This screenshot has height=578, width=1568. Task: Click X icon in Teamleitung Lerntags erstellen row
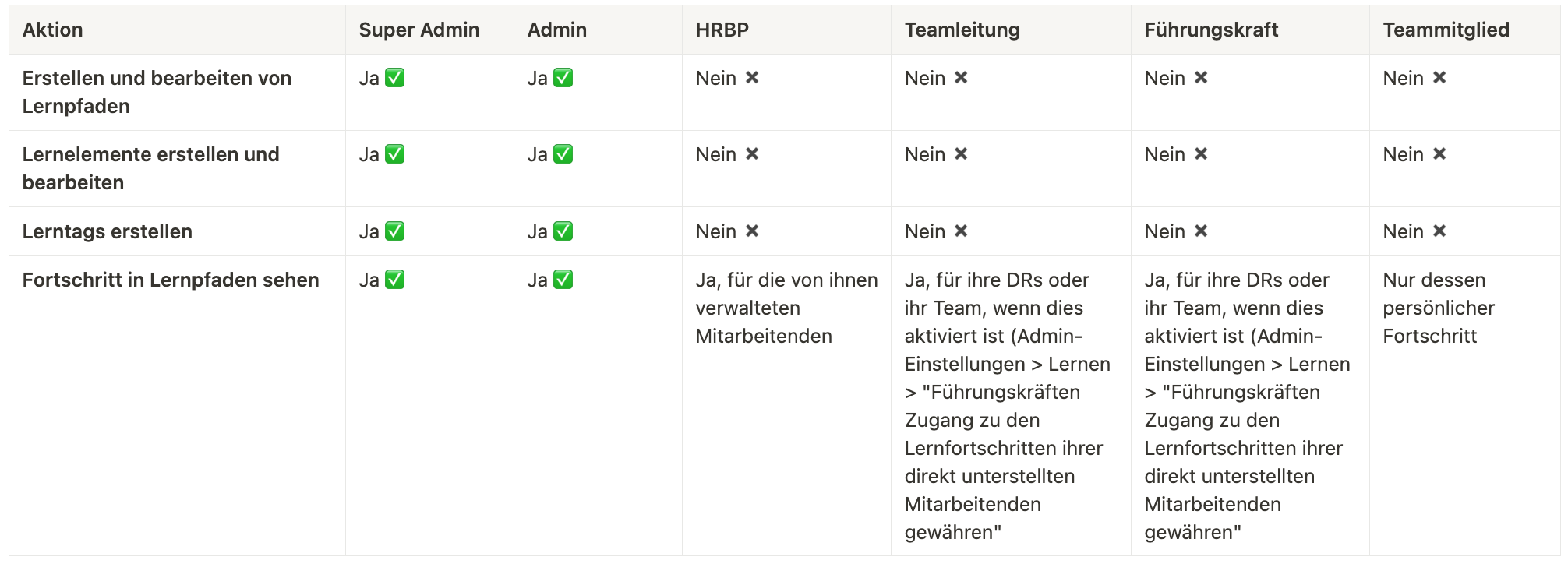click(x=961, y=231)
